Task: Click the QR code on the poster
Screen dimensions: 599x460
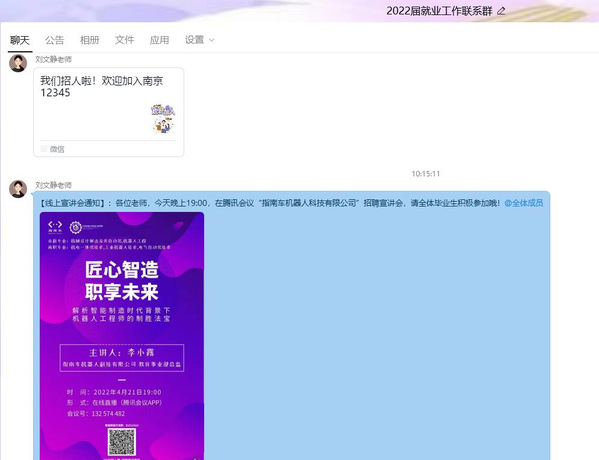Action: [x=122, y=442]
